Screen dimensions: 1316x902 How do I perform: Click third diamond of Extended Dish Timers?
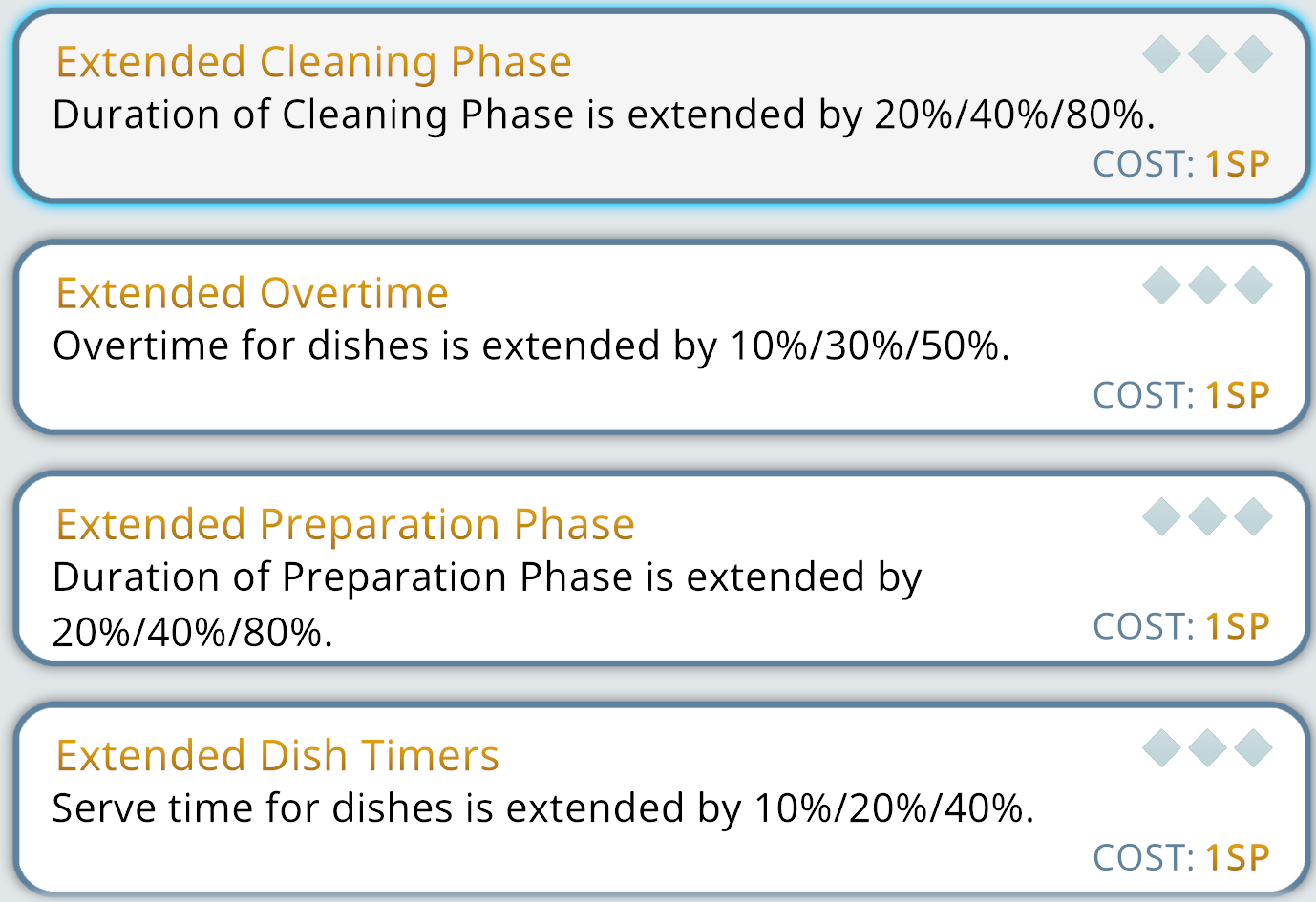[x=1253, y=748]
